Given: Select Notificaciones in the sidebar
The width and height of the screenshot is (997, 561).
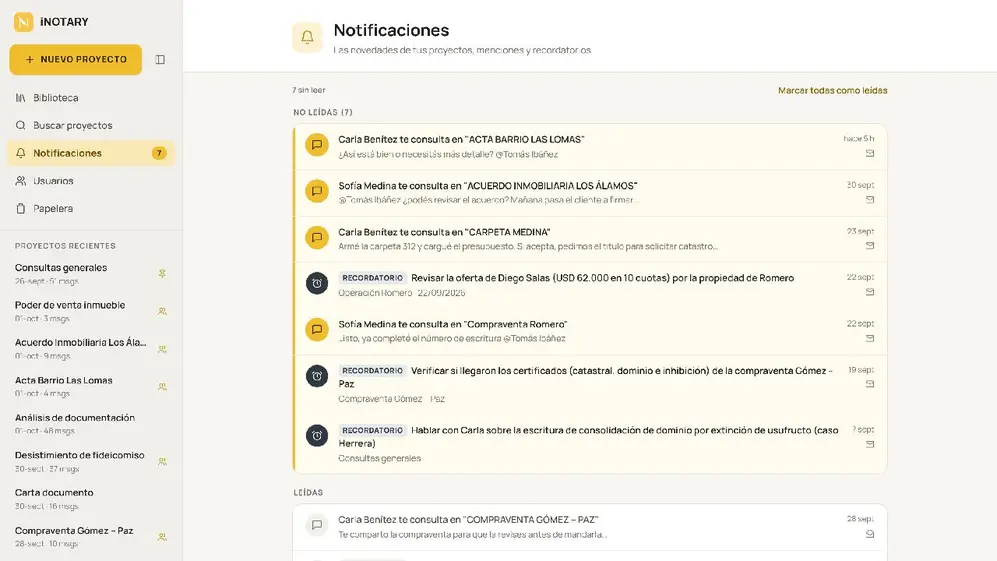Looking at the screenshot, I should coord(91,153).
